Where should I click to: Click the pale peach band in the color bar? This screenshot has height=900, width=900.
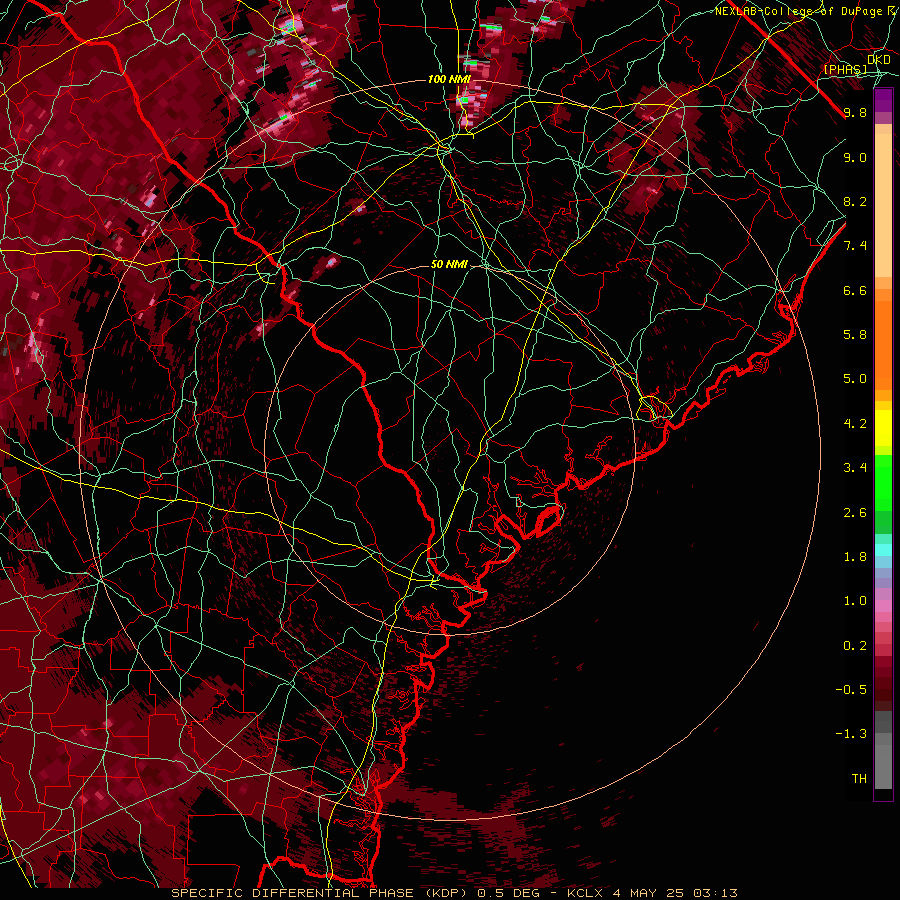point(883,205)
